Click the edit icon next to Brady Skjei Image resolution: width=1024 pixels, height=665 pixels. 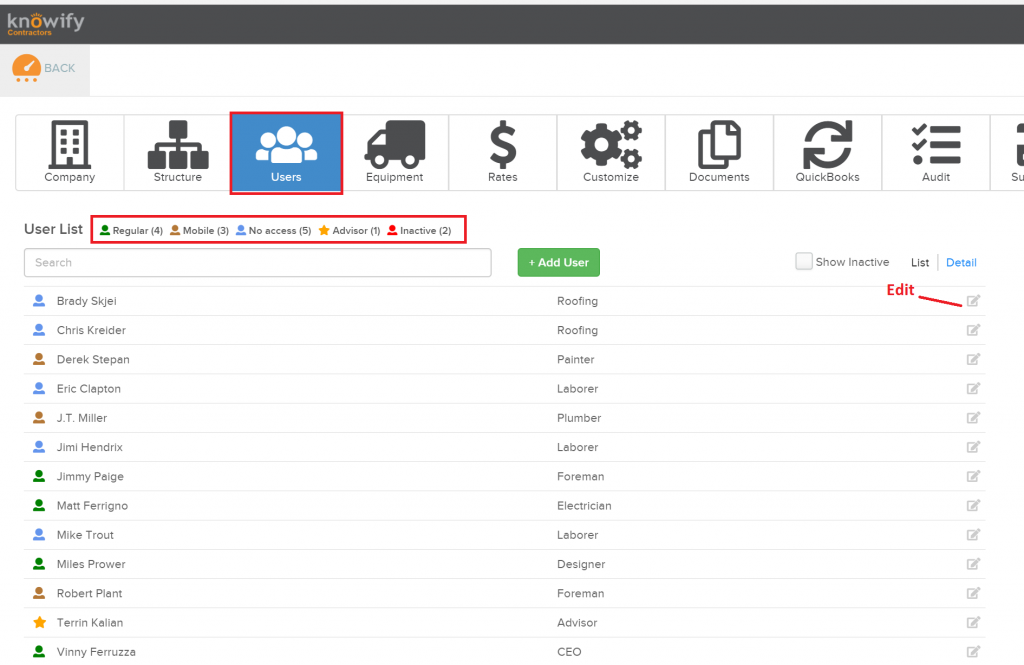(x=973, y=301)
